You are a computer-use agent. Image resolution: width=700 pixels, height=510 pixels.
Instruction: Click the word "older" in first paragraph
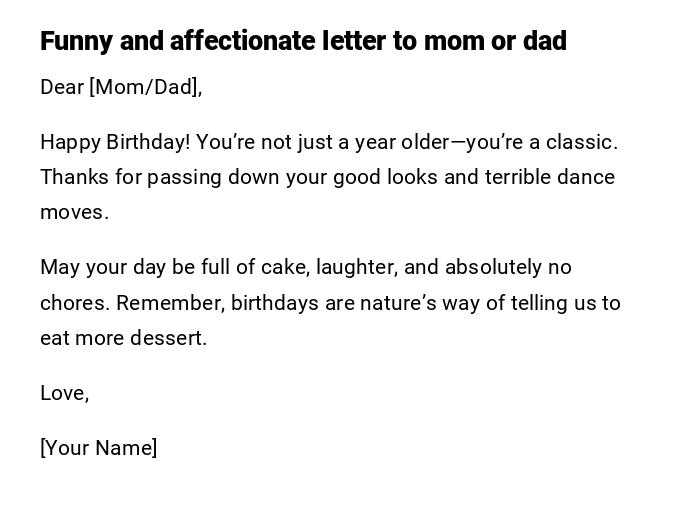pyautogui.click(x=426, y=142)
